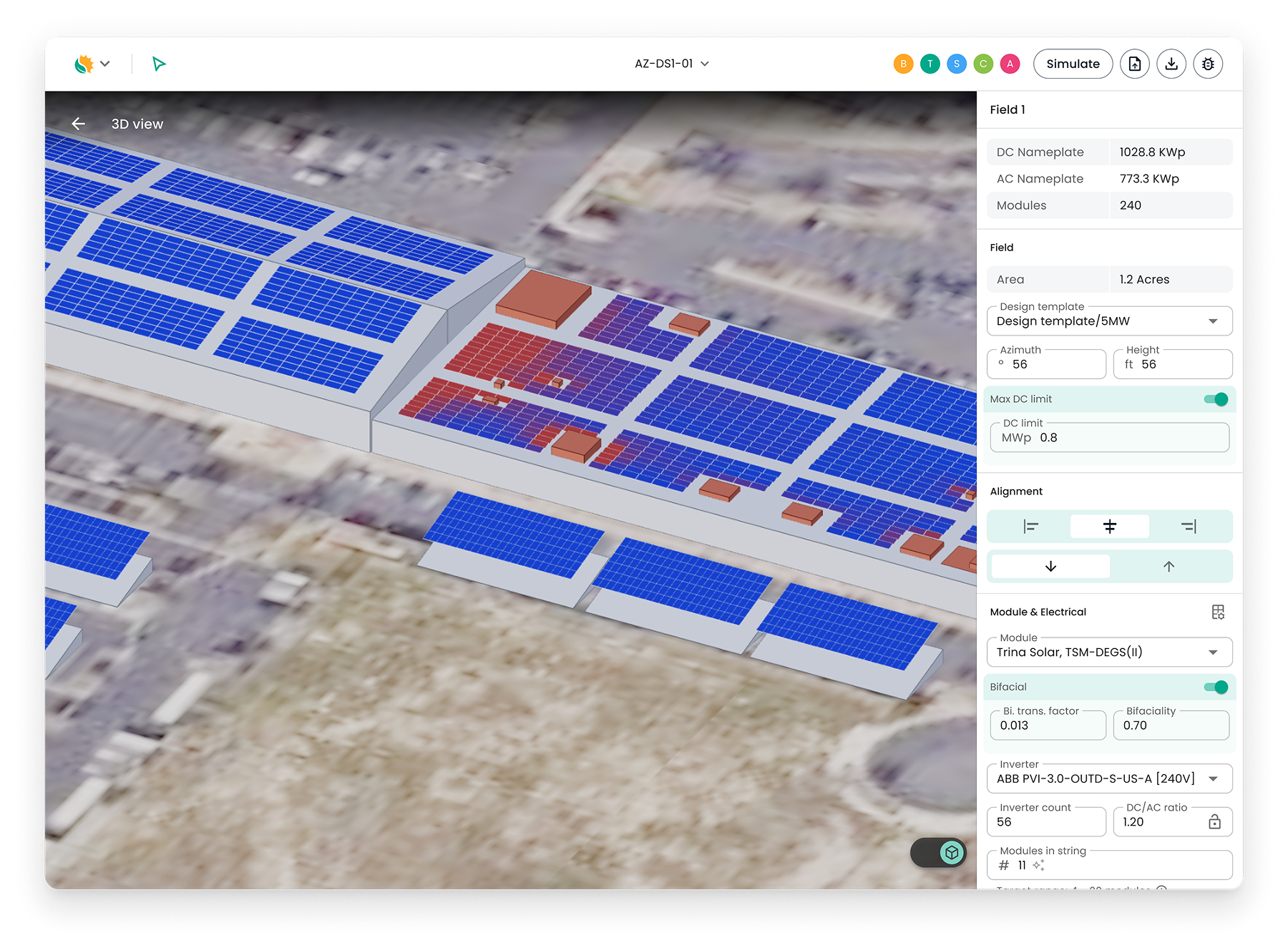Open the bug report icon
This screenshot has width=1288, height=943.
pyautogui.click(x=1208, y=64)
